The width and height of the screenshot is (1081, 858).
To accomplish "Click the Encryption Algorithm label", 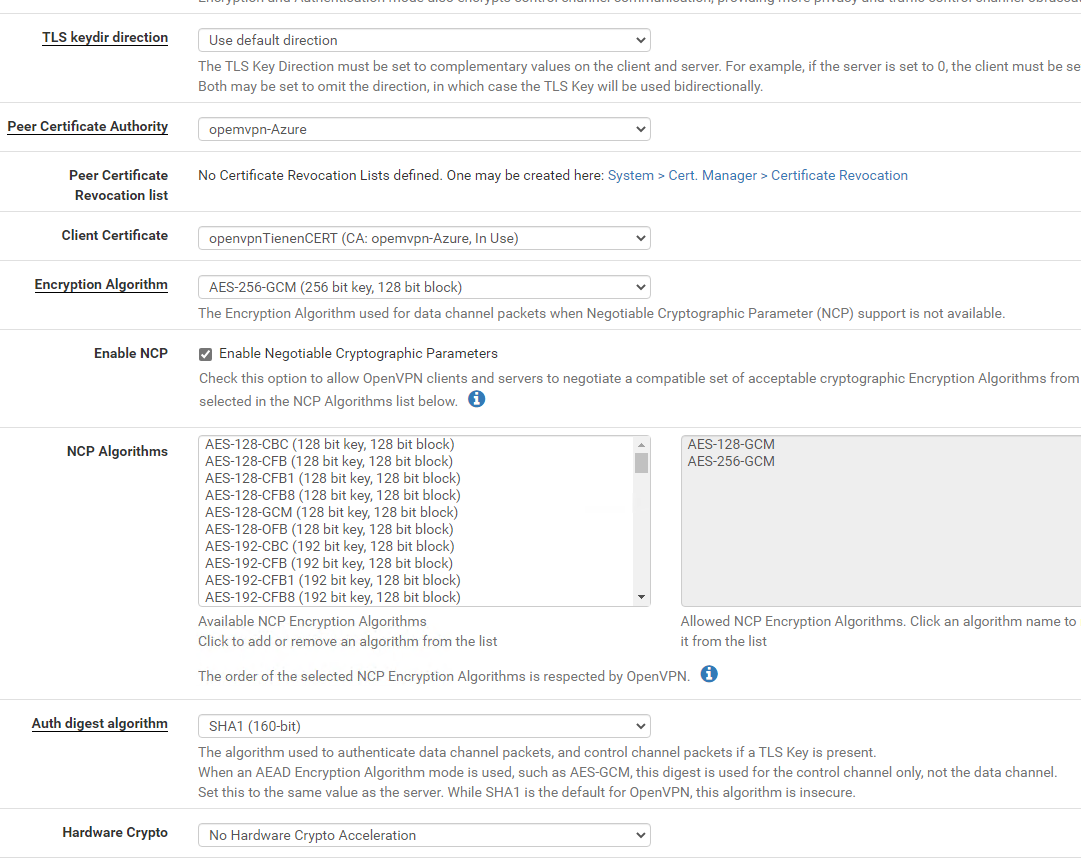I will pos(101,284).
